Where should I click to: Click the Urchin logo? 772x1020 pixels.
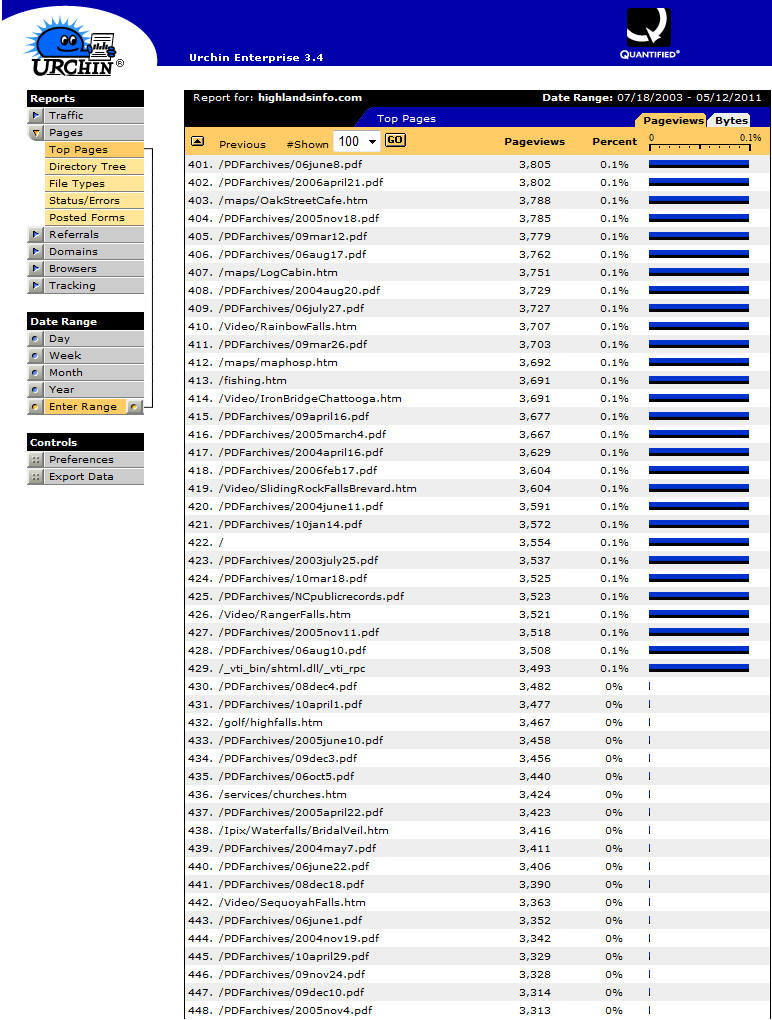[x=75, y=50]
